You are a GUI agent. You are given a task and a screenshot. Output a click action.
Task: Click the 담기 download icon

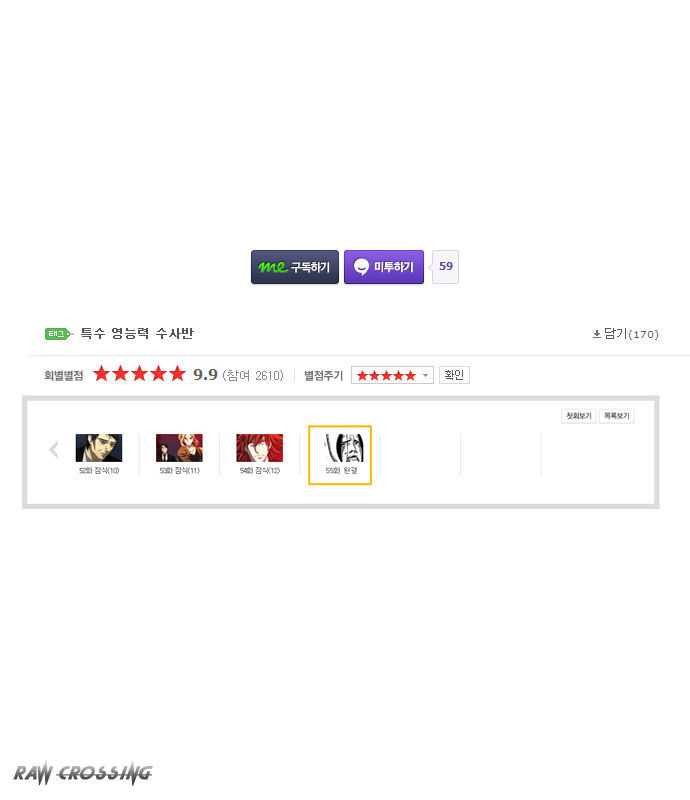click(x=597, y=334)
